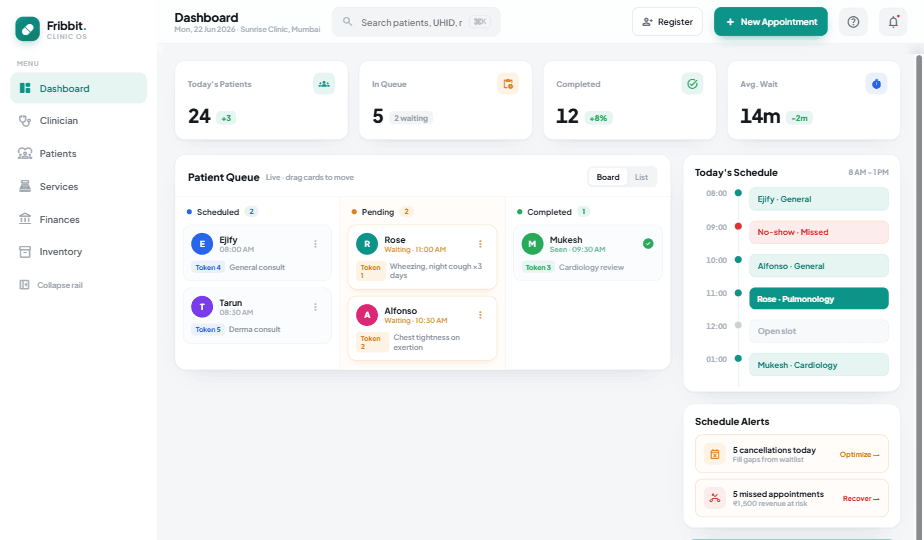Click Alfonso's pink avatar
Screen dimensions: 924x540
click(x=367, y=315)
